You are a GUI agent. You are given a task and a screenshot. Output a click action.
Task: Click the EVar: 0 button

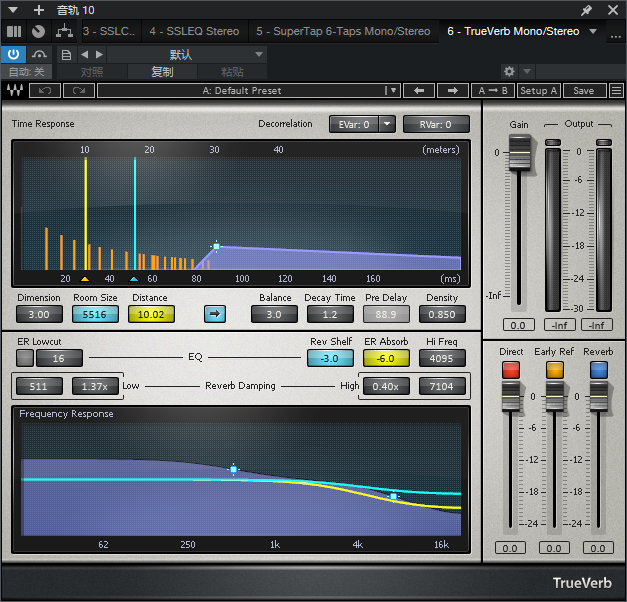(353, 124)
